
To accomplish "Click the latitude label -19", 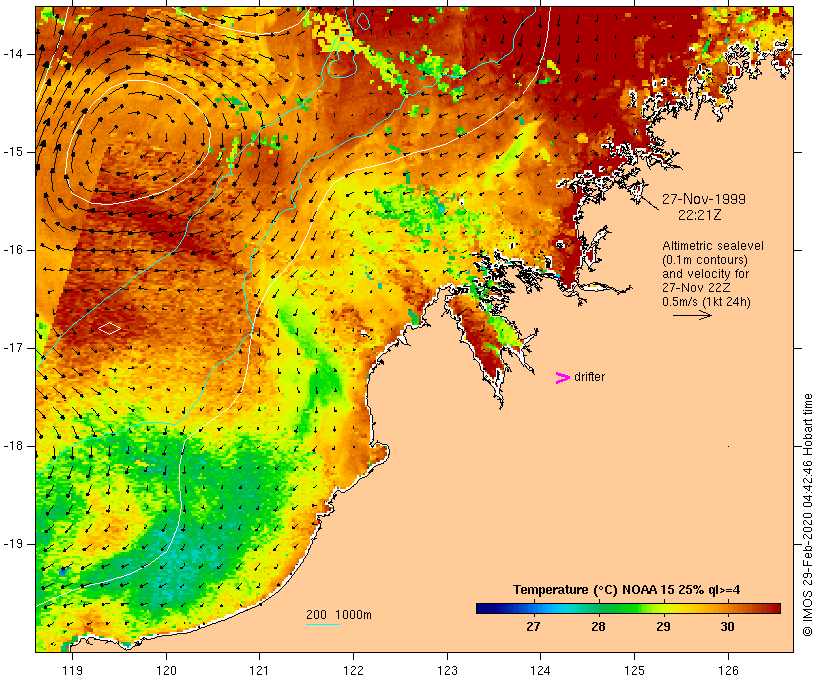I will (13, 544).
